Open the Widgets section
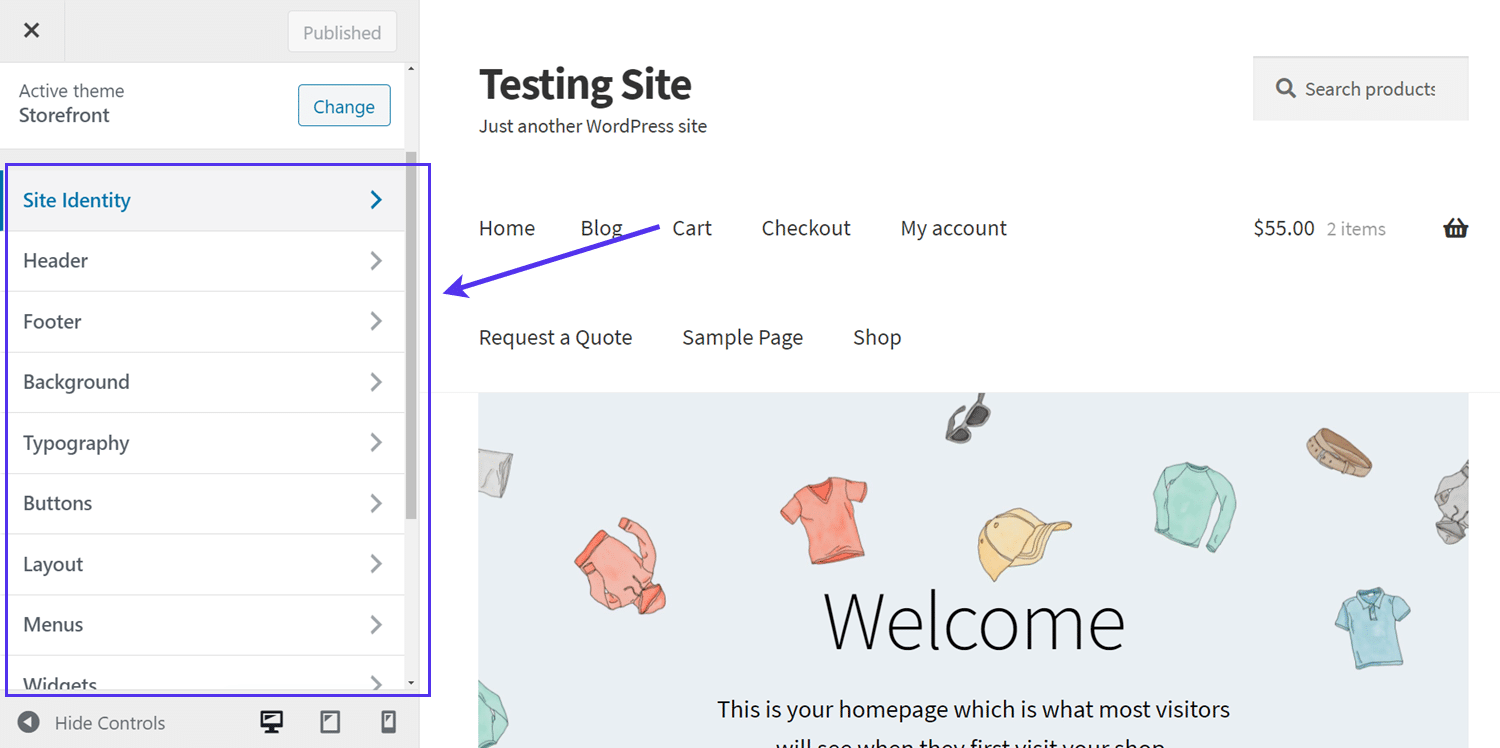The image size is (1500, 748). [200, 682]
